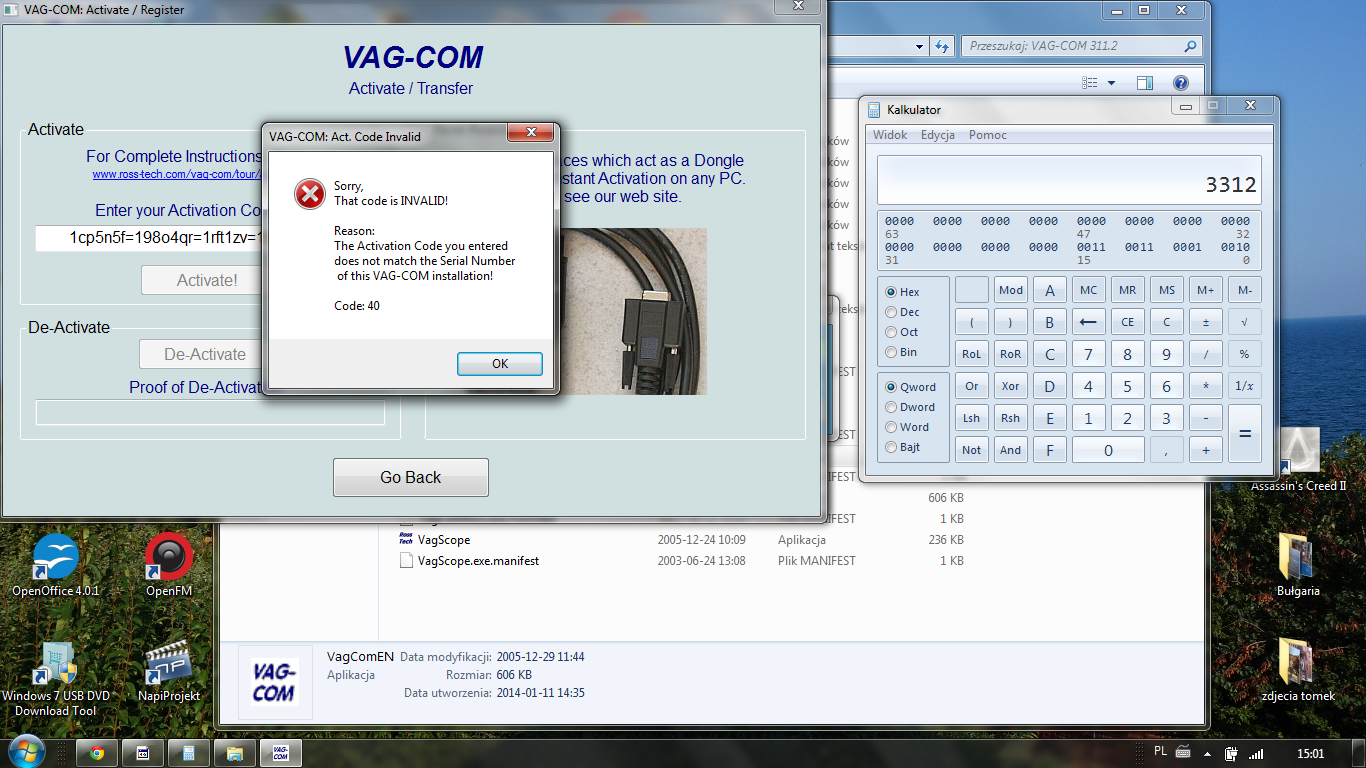Select the Hex radio button
This screenshot has width=1366, height=768.
click(891, 292)
